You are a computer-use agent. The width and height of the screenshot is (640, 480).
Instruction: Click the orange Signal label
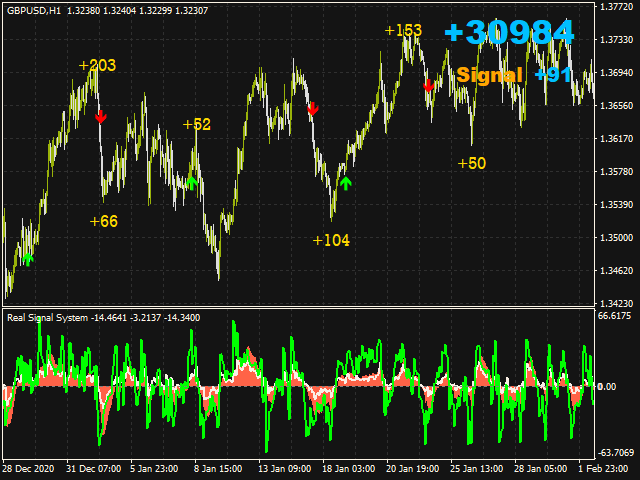tap(489, 75)
